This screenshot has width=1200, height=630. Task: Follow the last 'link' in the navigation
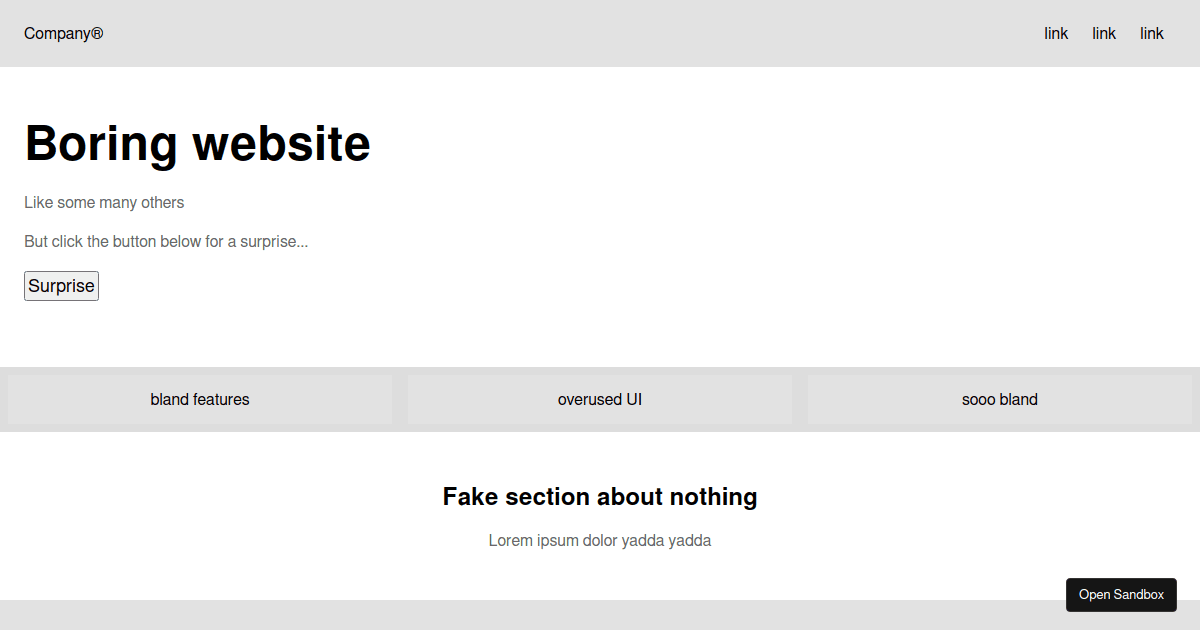pos(1152,34)
